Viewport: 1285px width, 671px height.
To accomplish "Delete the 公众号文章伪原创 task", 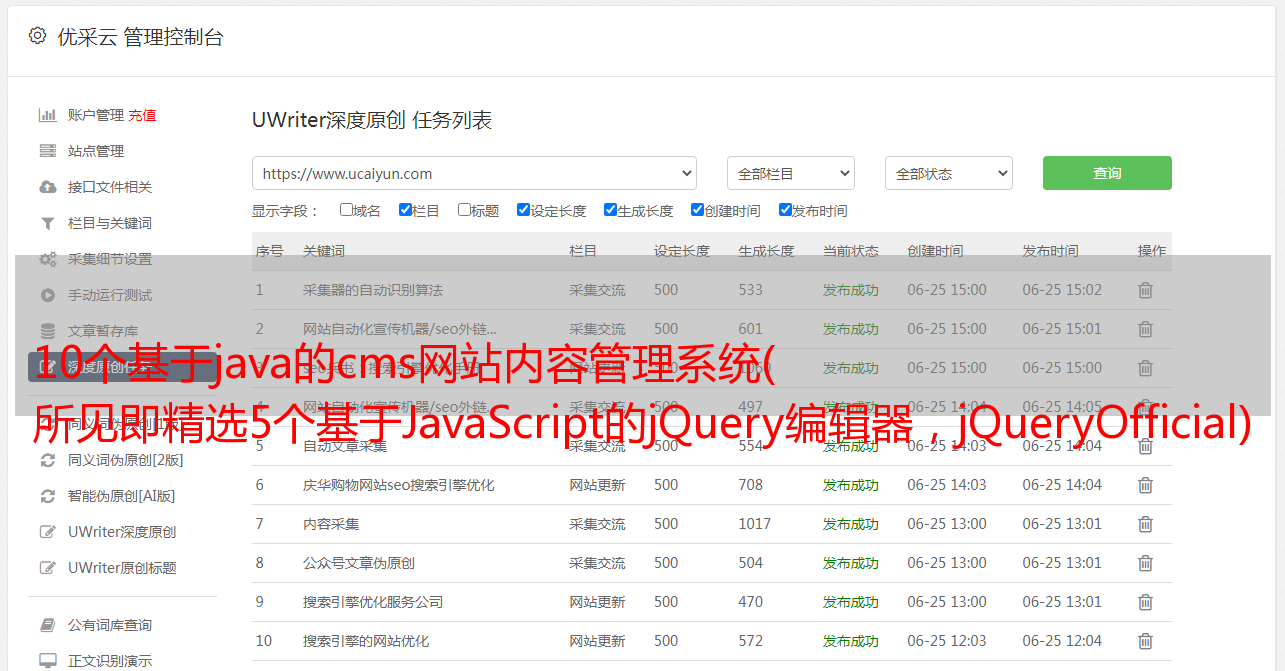I will click(x=1145, y=563).
